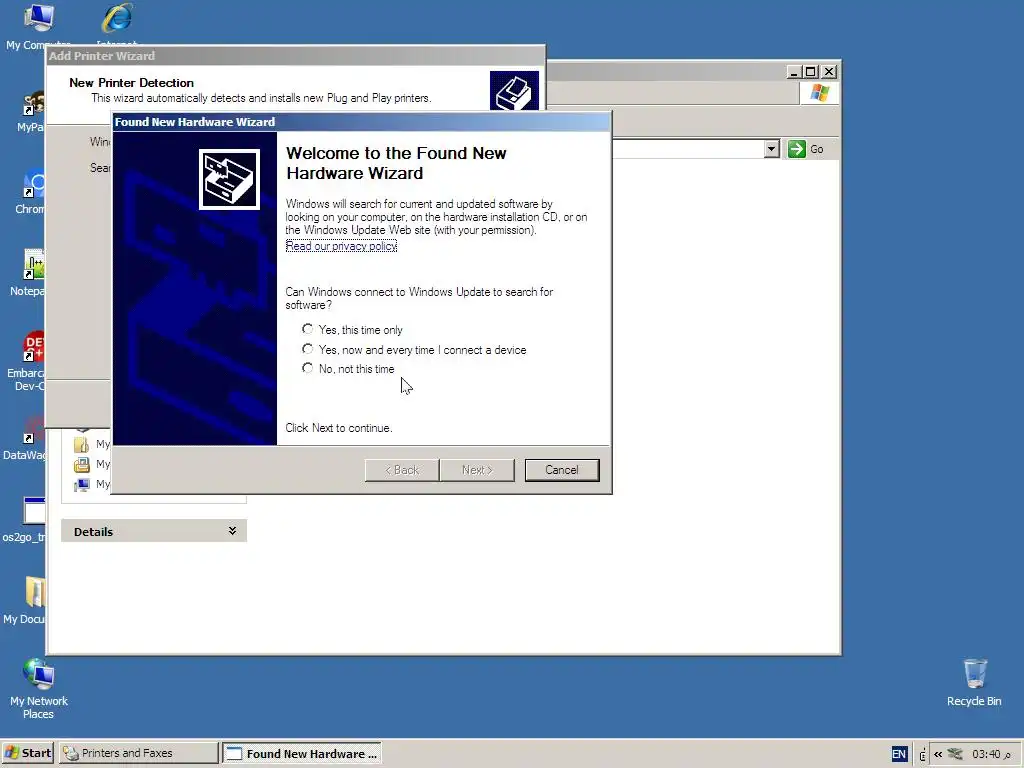This screenshot has height=768, width=1024.
Task: Click the disabled Back button
Action: pyautogui.click(x=402, y=470)
